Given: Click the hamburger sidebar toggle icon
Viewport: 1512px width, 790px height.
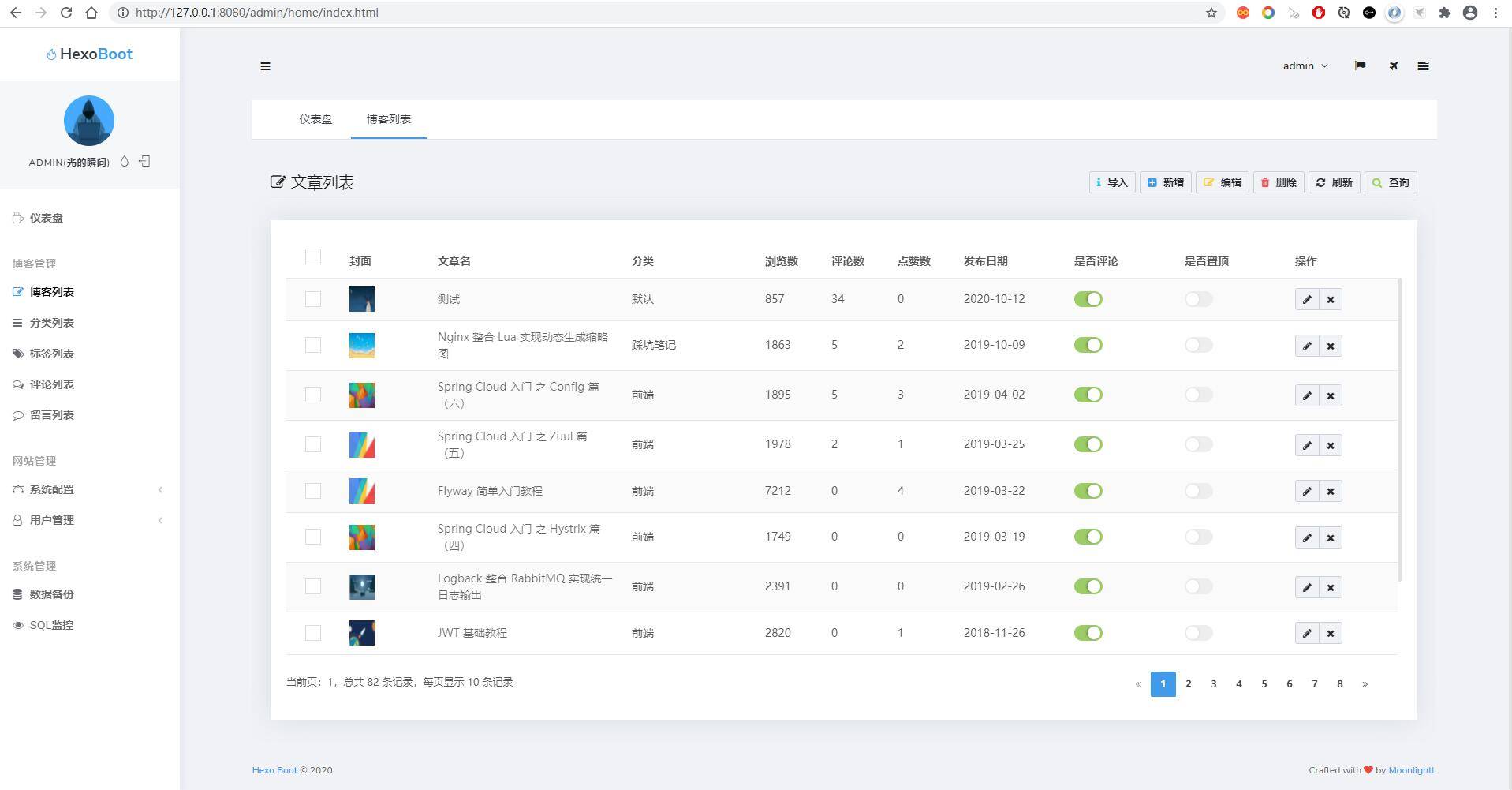Looking at the screenshot, I should pos(265,66).
